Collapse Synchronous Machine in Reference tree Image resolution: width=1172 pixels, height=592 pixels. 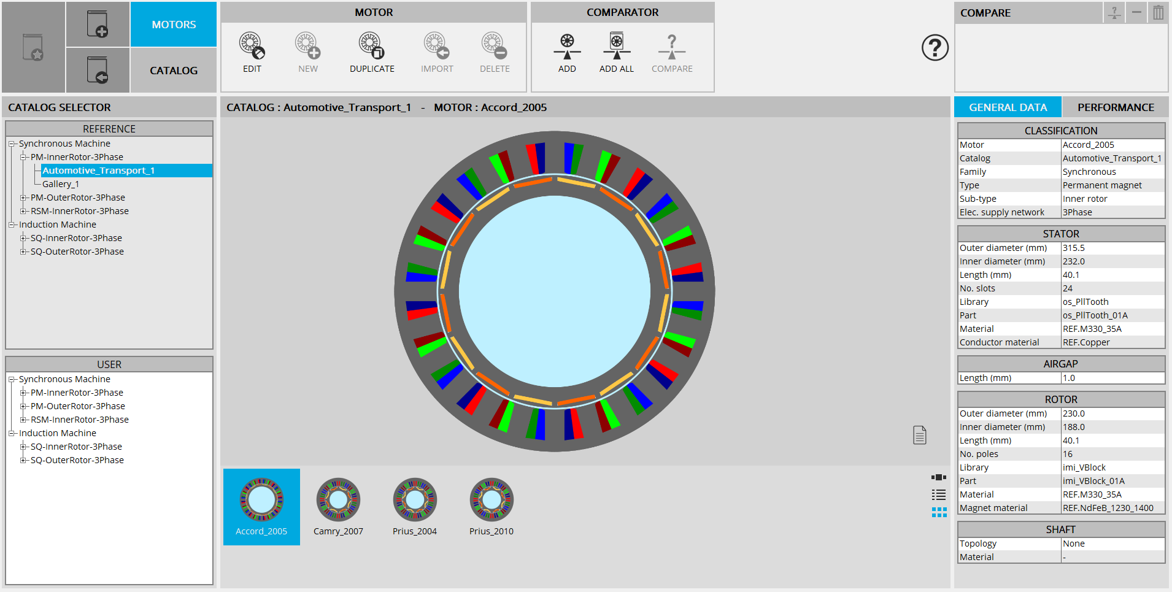pos(12,144)
